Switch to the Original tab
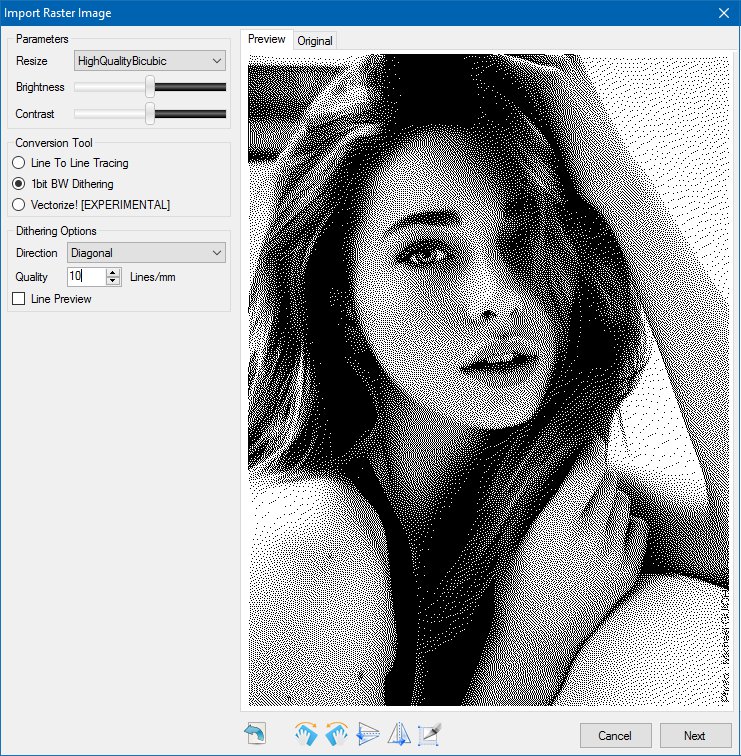 click(315, 41)
